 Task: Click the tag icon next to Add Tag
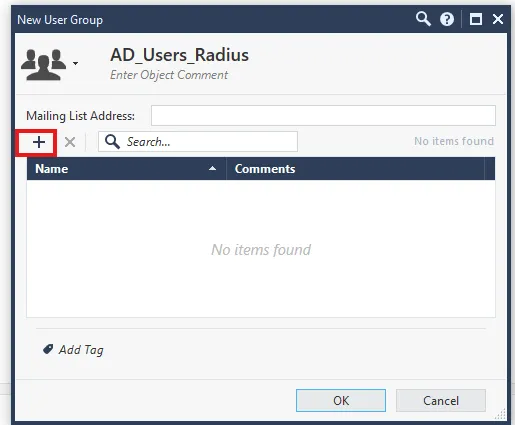(x=48, y=349)
